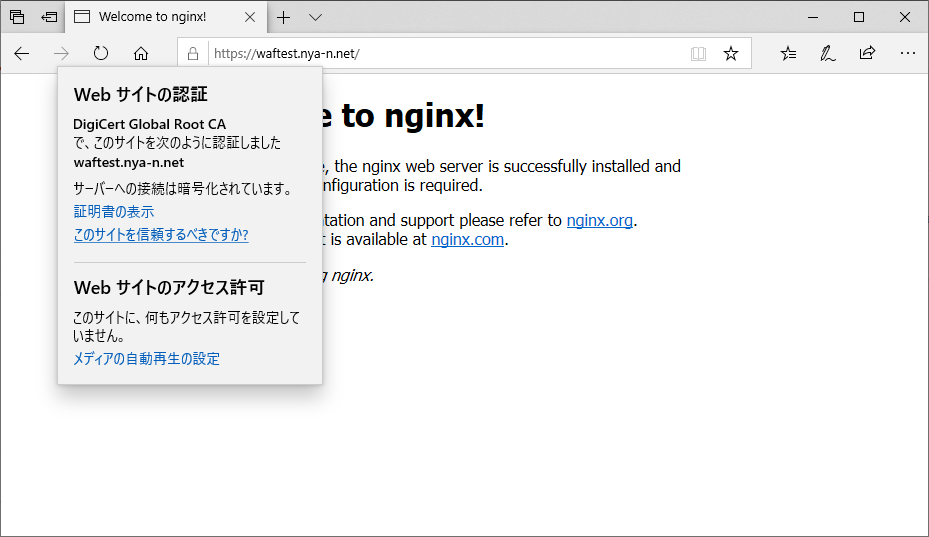The height and width of the screenshot is (537, 929).
Task: Maximize the browser window
Action: coord(858,17)
